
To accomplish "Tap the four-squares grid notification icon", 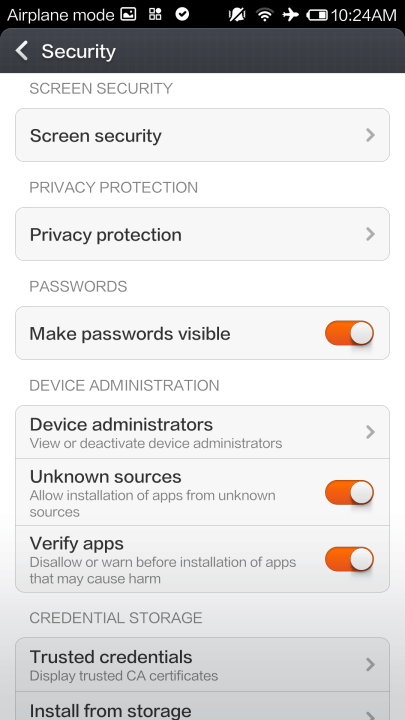I will click(x=155, y=15).
